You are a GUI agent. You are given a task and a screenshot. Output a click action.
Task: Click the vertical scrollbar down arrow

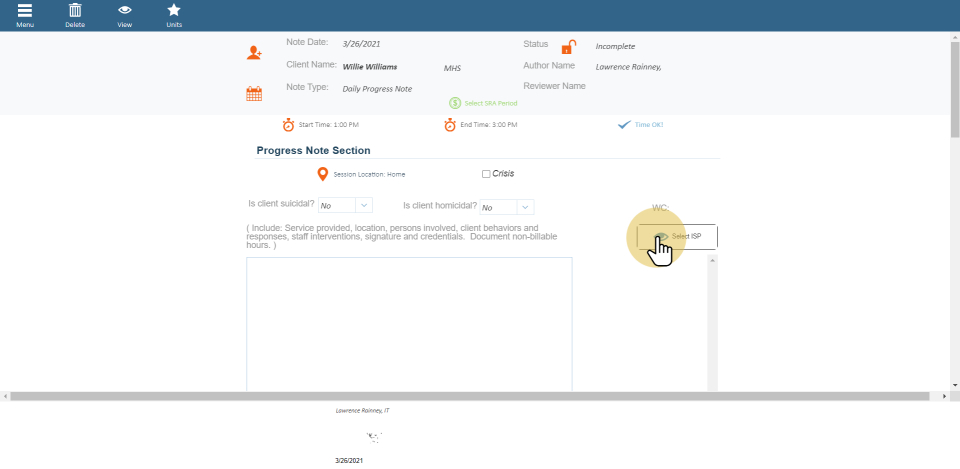click(955, 385)
